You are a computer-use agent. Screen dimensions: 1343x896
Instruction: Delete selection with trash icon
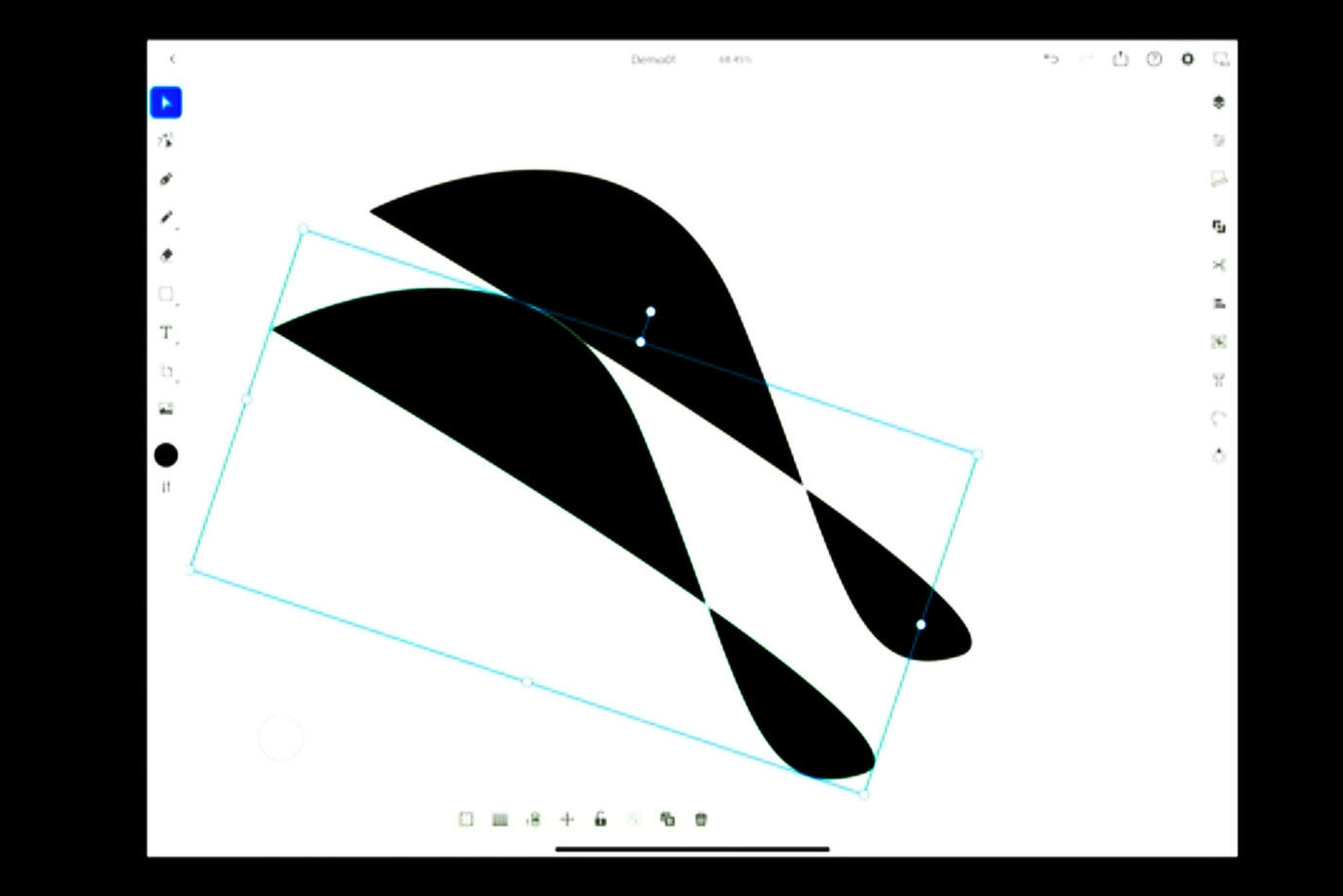point(701,819)
